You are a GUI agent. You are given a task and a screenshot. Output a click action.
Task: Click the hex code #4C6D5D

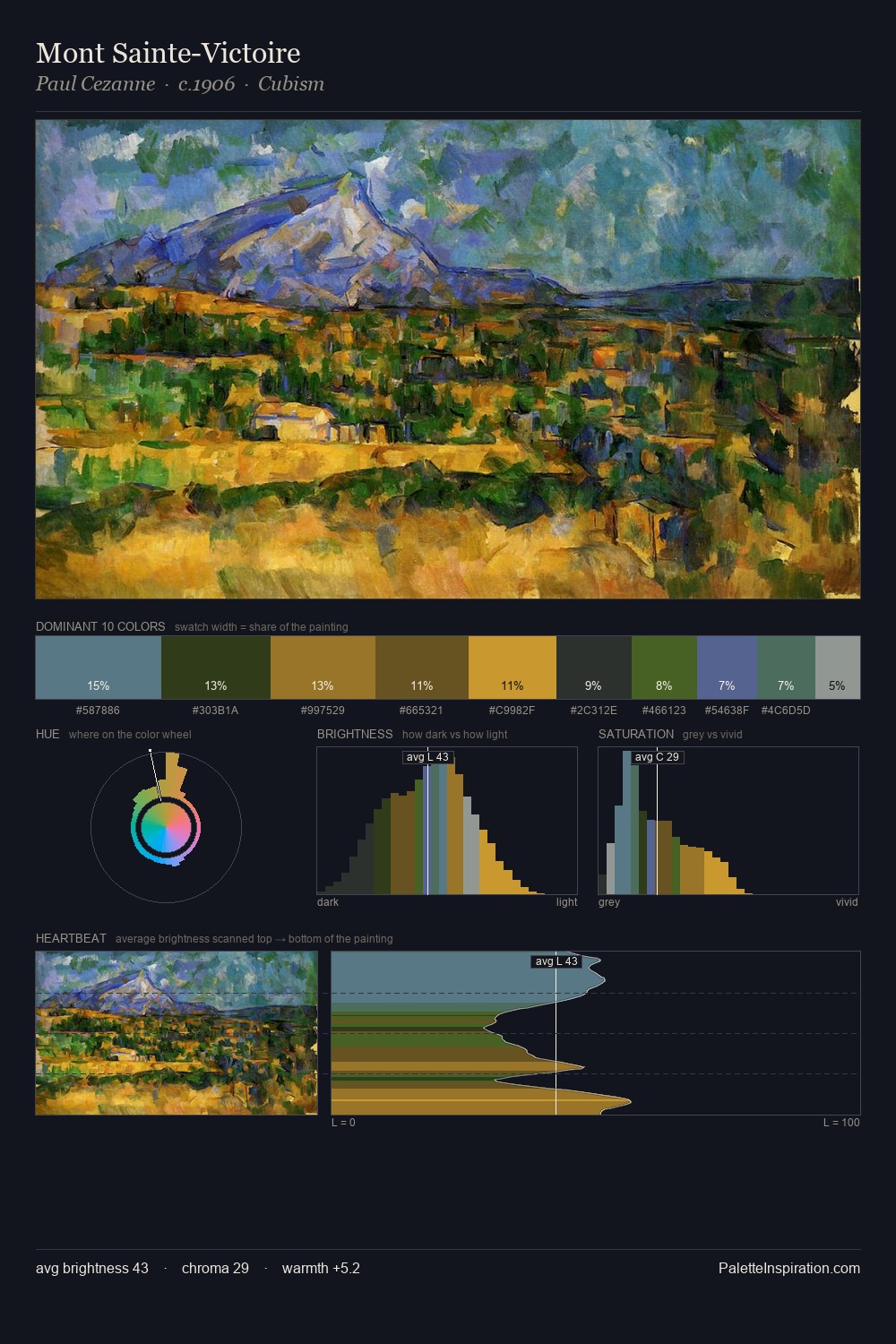(786, 711)
